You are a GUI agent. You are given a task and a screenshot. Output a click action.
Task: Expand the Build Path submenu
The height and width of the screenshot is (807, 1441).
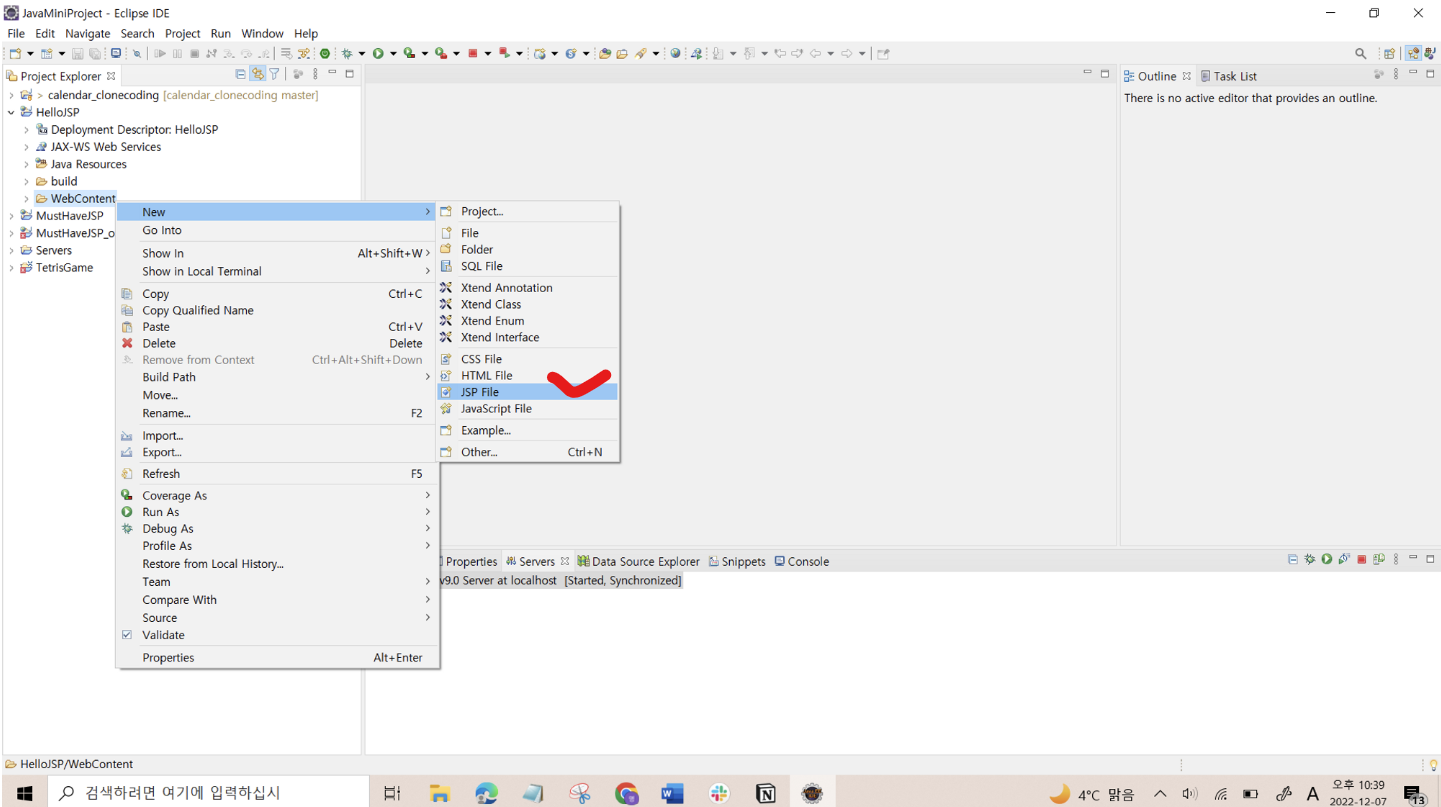pyautogui.click(x=277, y=377)
